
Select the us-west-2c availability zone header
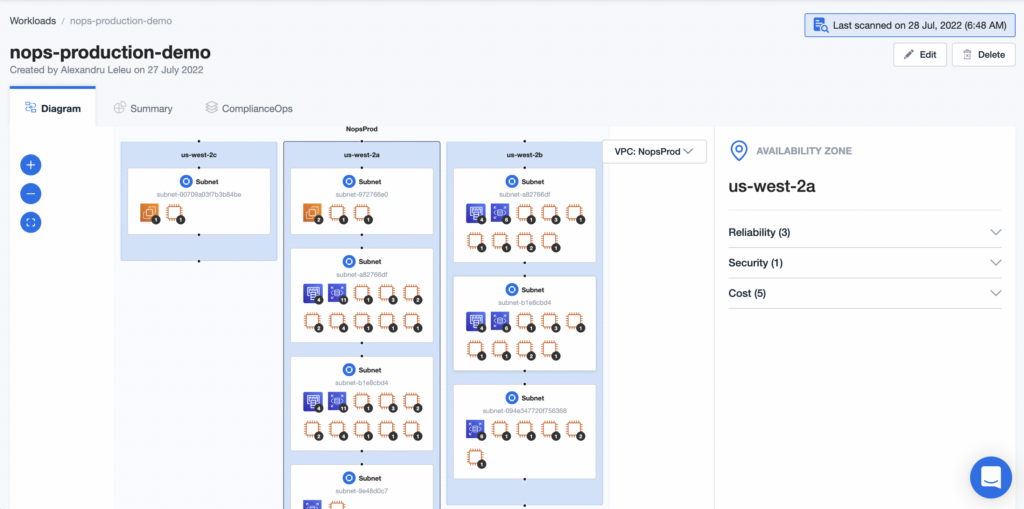click(x=199, y=156)
